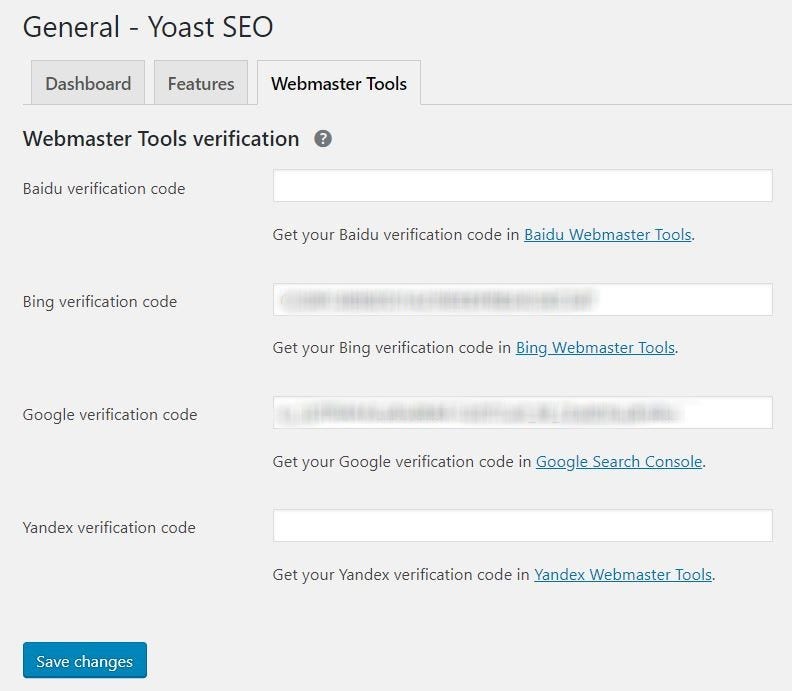Click the Webmaster Tools verification heading
The width and height of the screenshot is (792, 691).
(x=161, y=139)
